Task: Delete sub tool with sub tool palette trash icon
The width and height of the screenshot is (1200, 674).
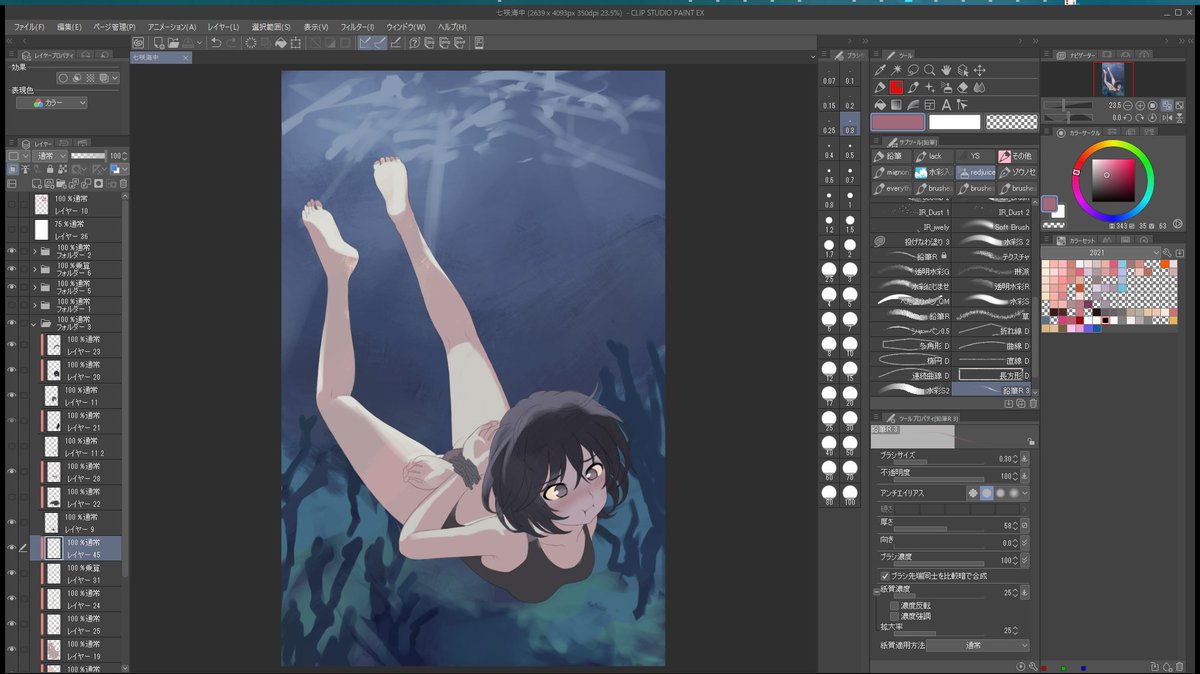Action: 1033,403
